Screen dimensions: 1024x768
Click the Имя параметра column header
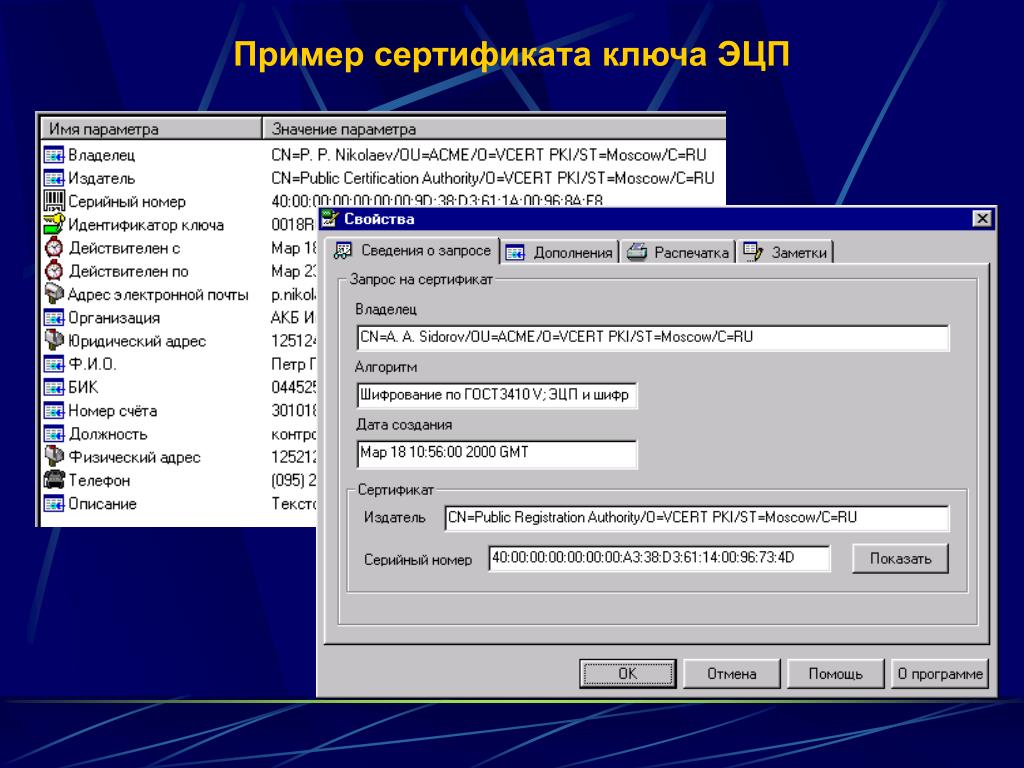point(151,129)
